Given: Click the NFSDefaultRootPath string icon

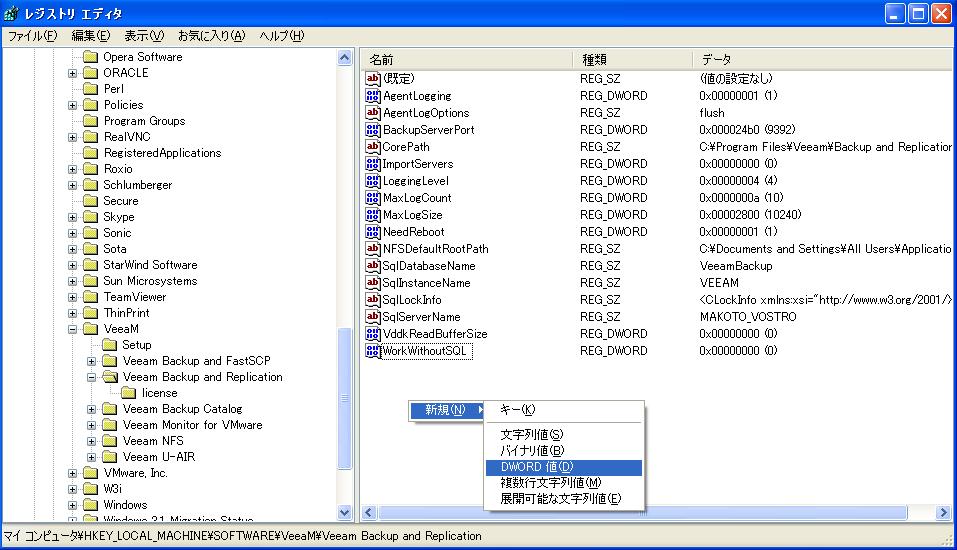Looking at the screenshot, I should pos(372,249).
